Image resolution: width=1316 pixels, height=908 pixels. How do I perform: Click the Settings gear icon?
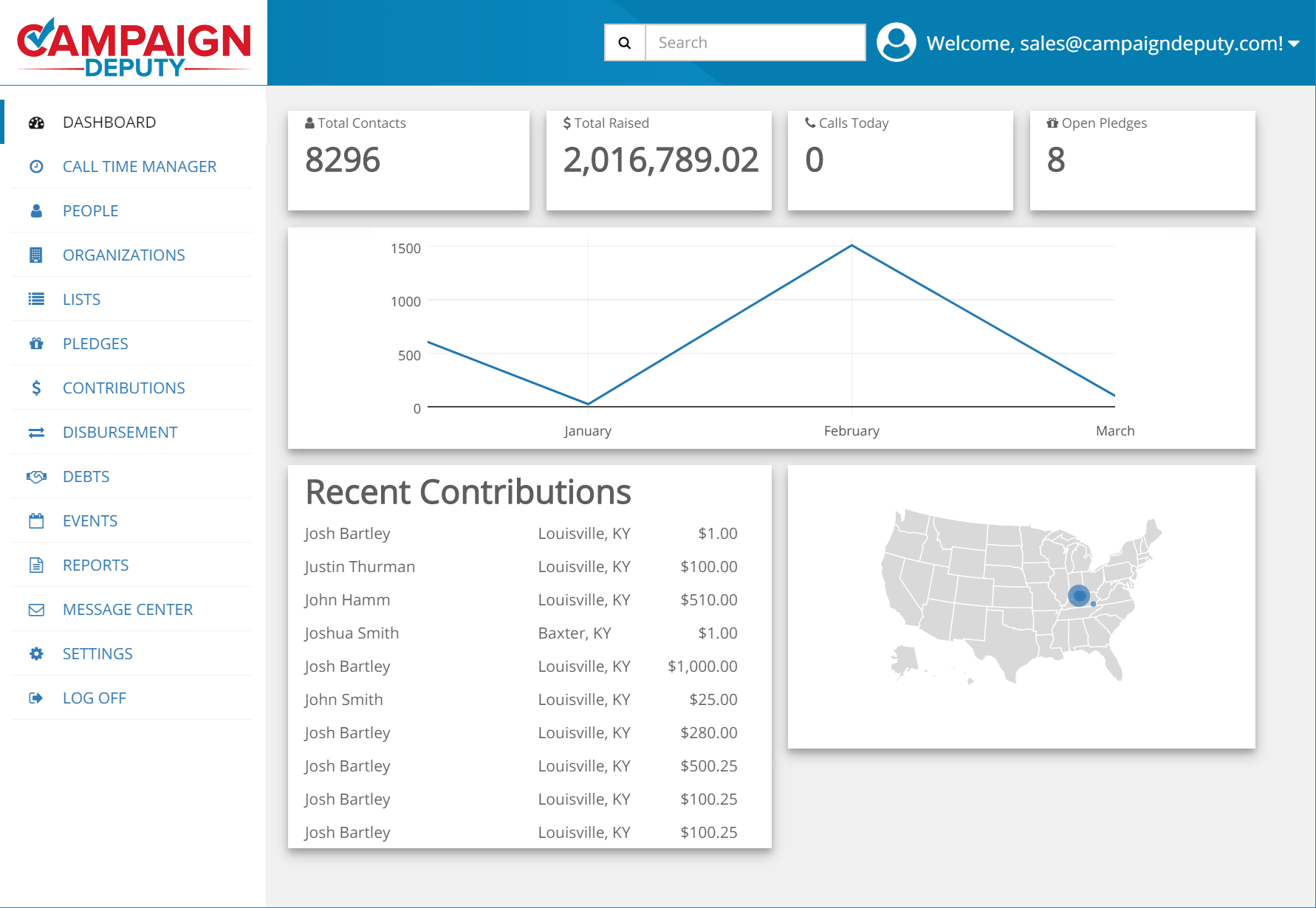pyautogui.click(x=36, y=654)
